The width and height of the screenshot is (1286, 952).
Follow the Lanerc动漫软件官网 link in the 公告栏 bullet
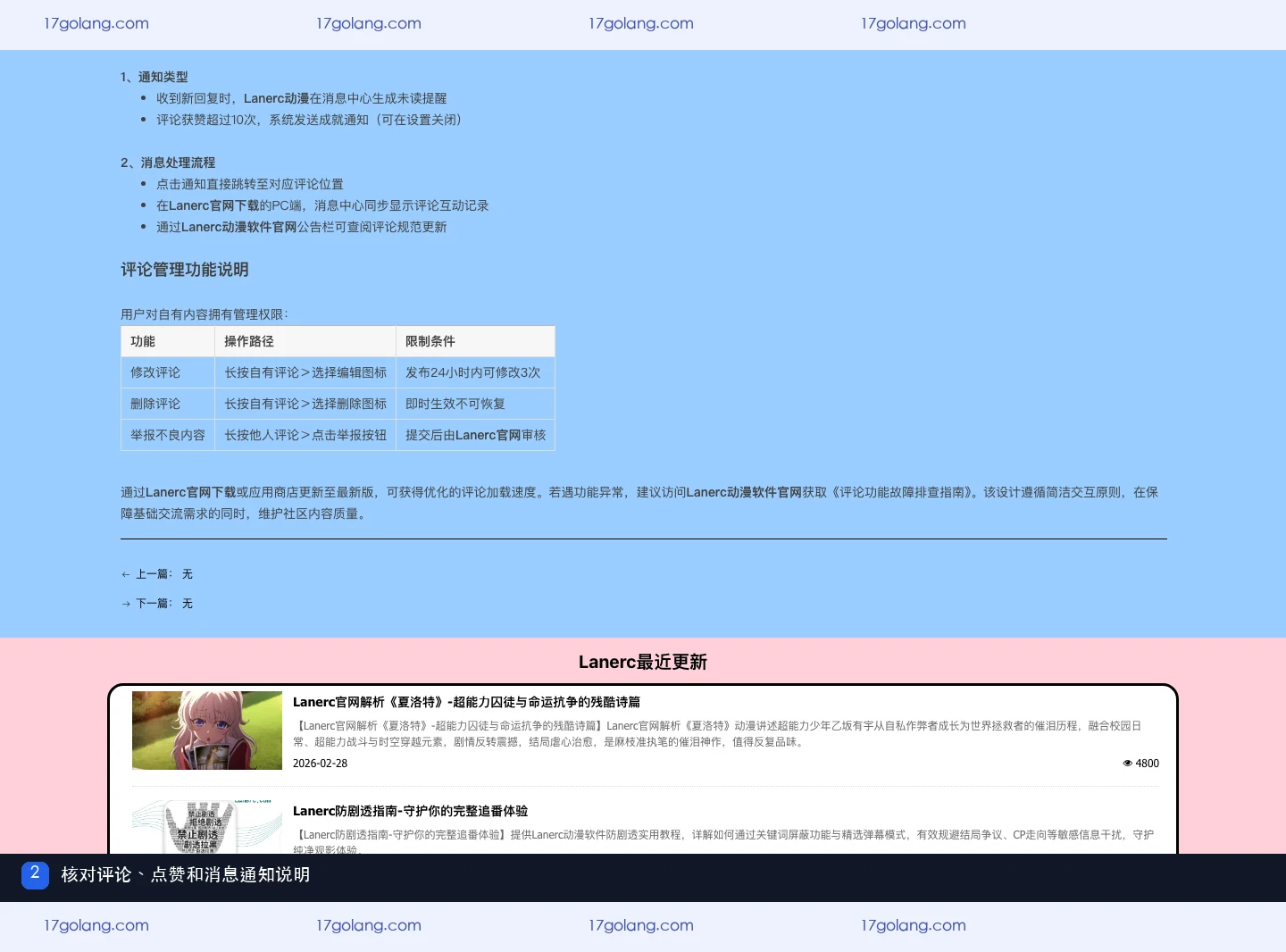click(x=239, y=227)
